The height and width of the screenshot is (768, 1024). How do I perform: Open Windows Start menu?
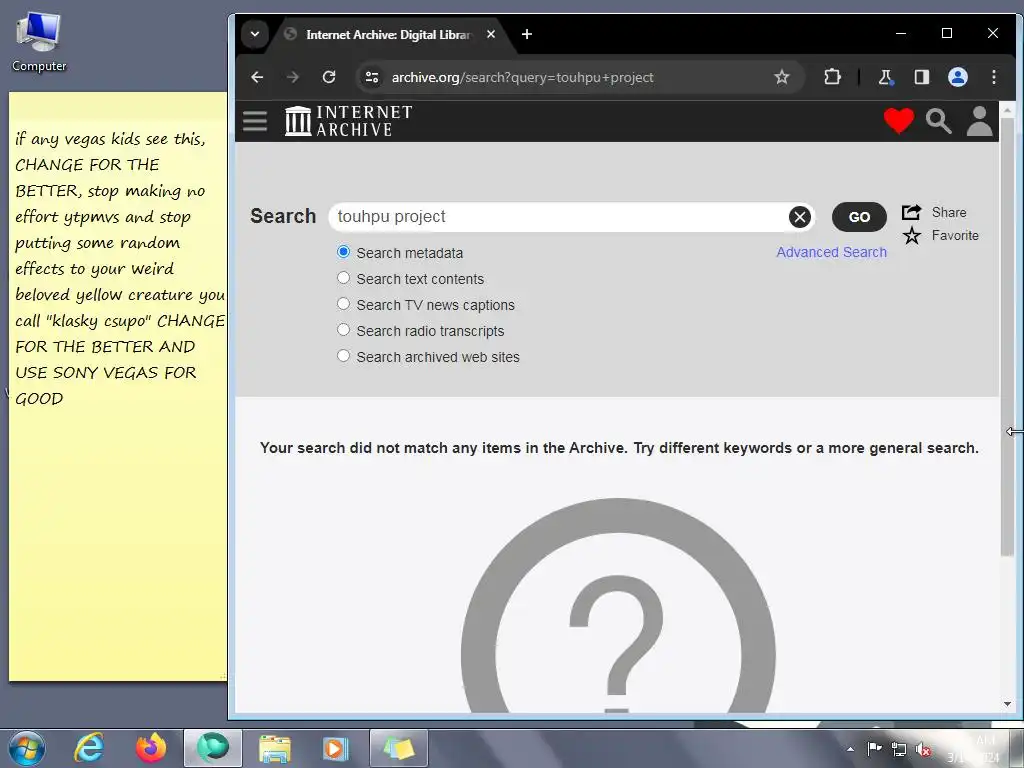tap(27, 748)
